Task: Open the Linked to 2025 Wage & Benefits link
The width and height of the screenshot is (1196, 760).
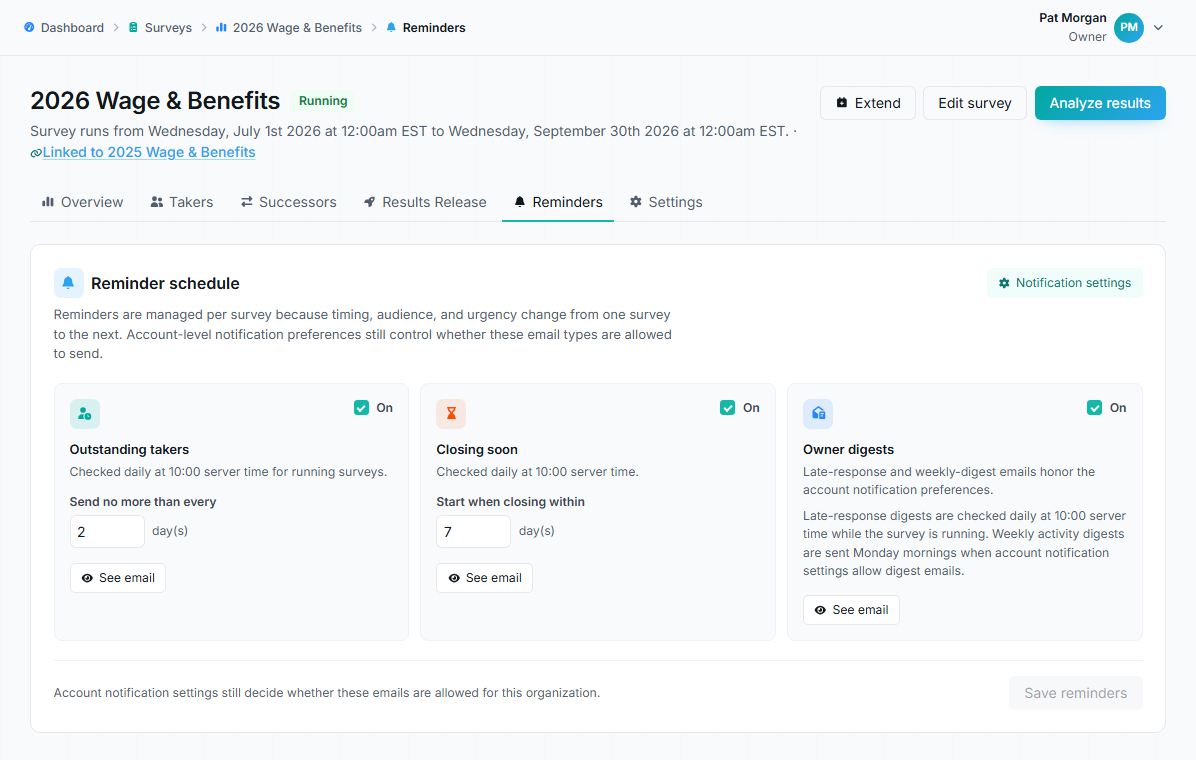Action: [x=149, y=152]
